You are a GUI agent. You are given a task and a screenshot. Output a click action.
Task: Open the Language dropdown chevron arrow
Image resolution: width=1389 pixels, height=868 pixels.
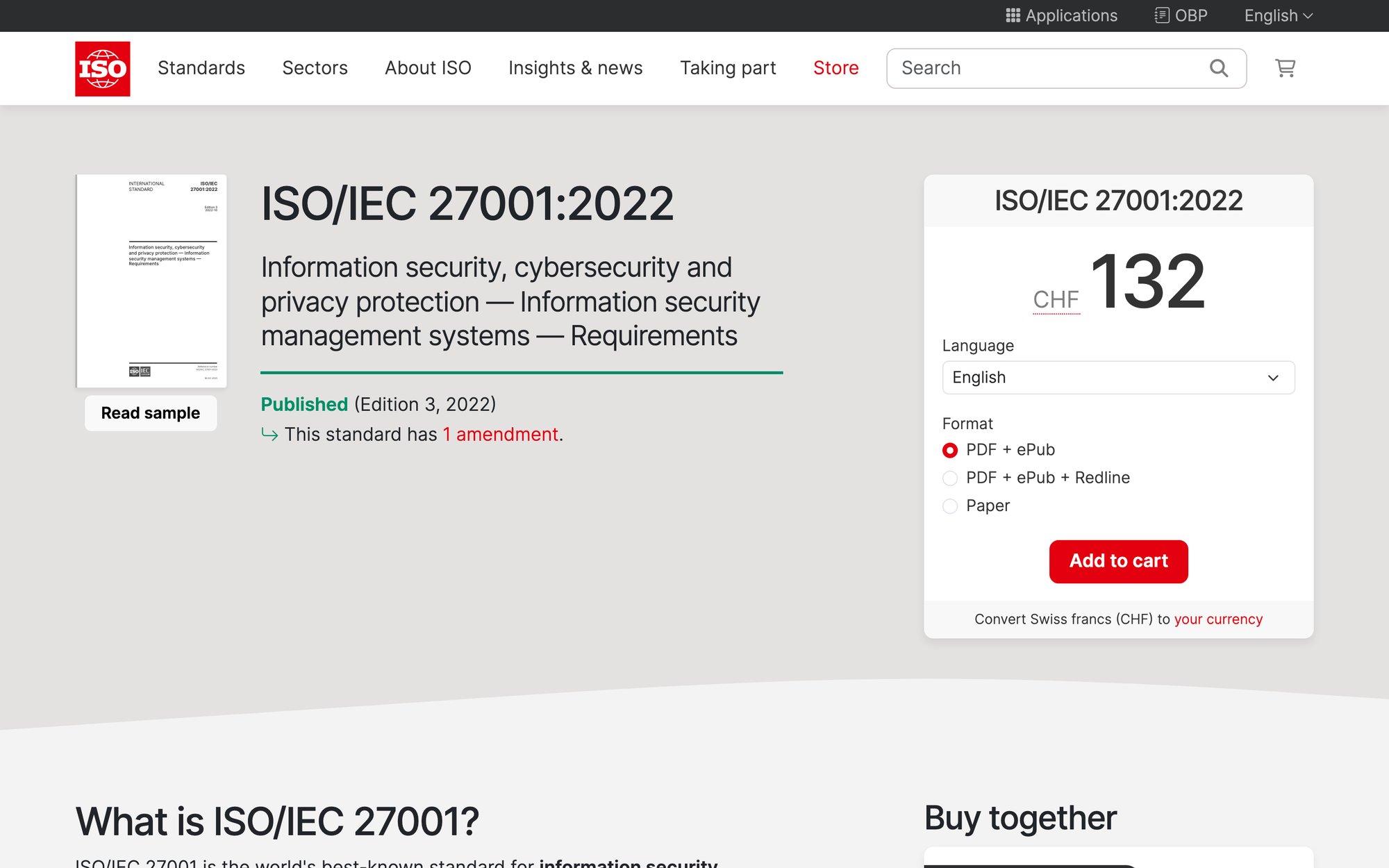click(x=1273, y=378)
